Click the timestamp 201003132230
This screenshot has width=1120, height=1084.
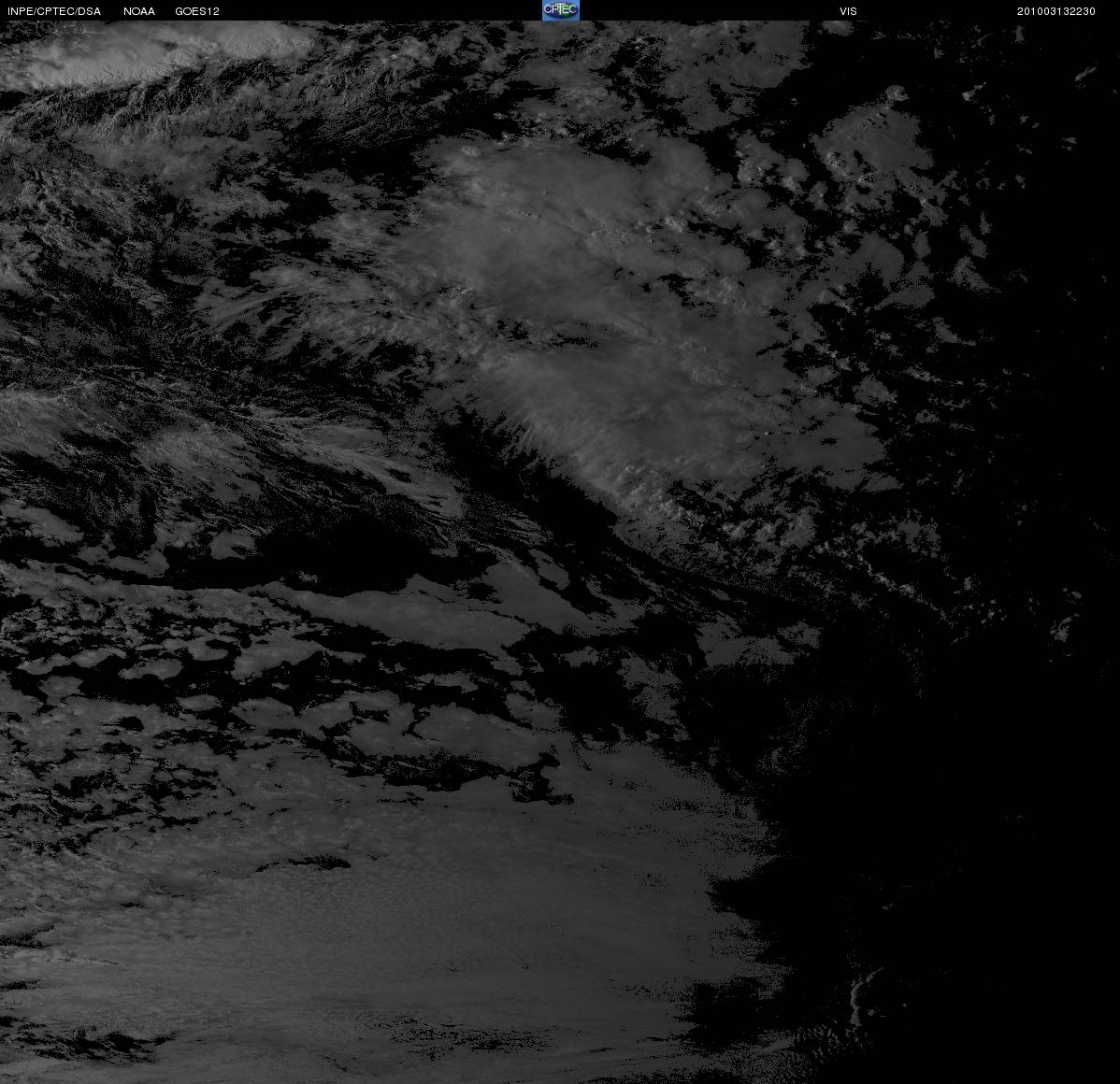click(x=1055, y=11)
